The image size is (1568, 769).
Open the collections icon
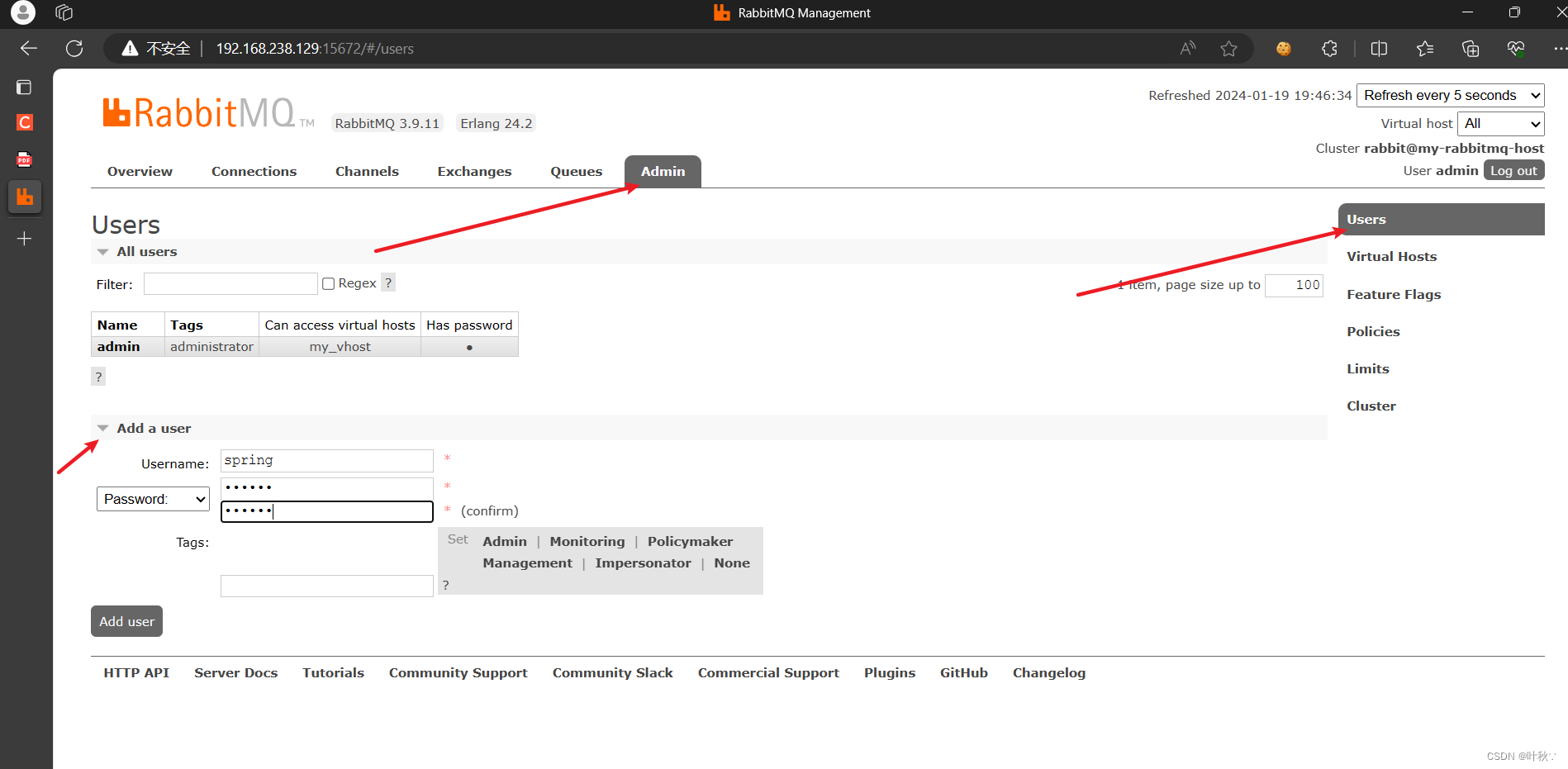pos(1471,49)
